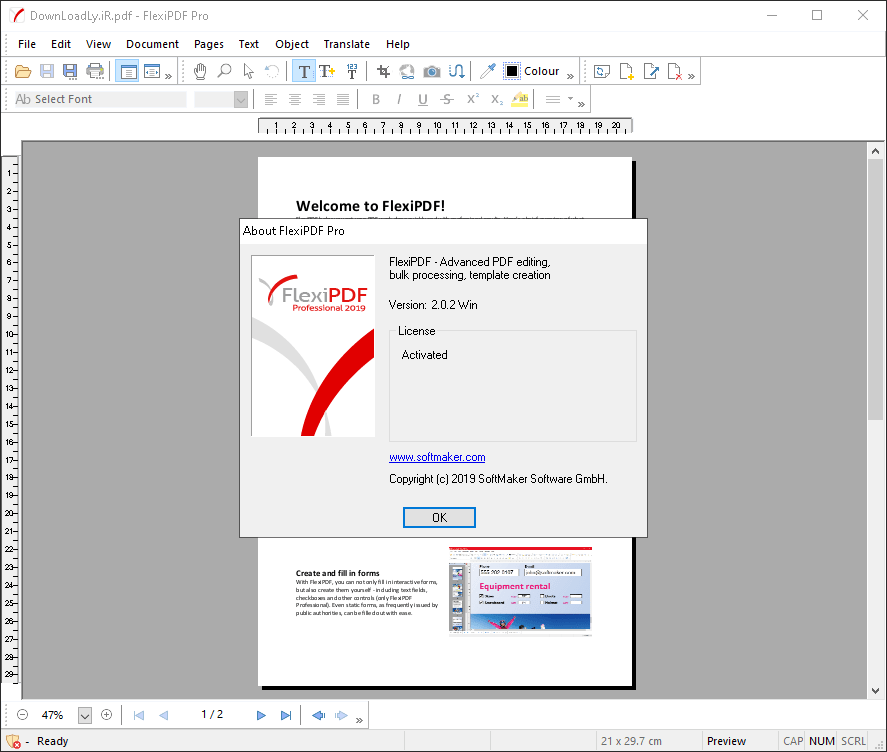Screen dimensions: 887x752
Task: Open the Translate menu
Action: click(x=347, y=44)
